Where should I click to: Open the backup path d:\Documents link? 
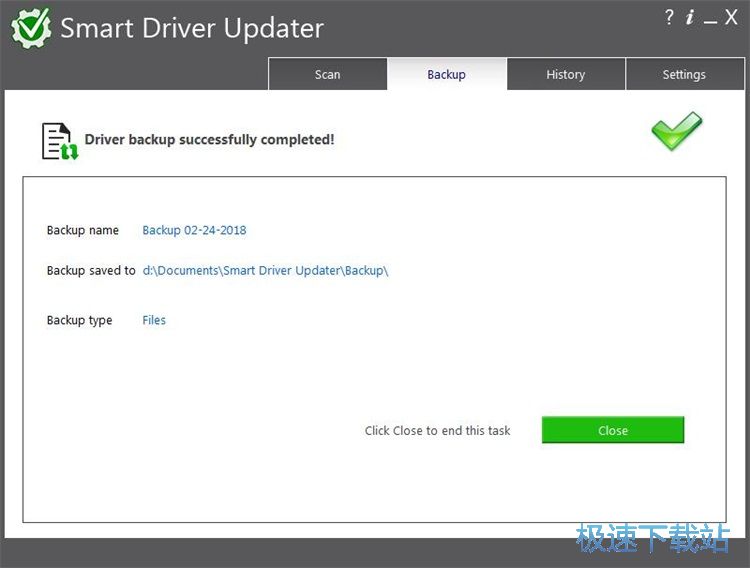coord(265,270)
